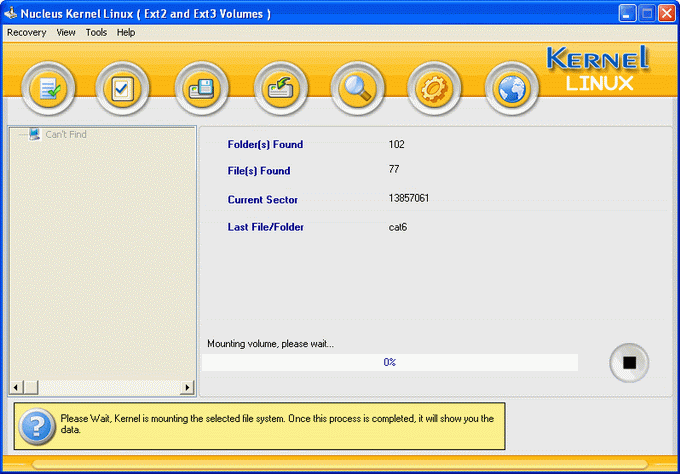Click the tree panel left scroll arrow

tap(16, 387)
